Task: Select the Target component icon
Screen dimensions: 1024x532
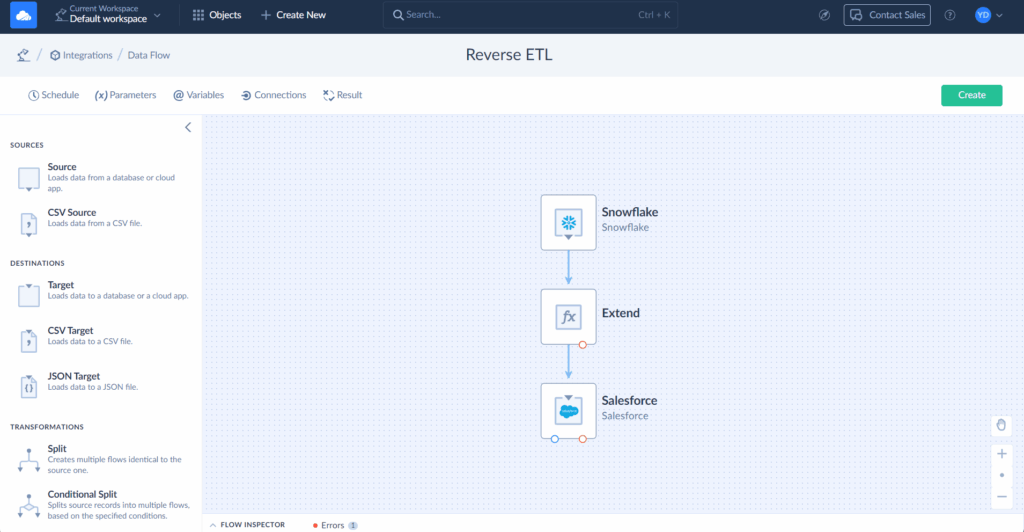Action: click(x=29, y=295)
